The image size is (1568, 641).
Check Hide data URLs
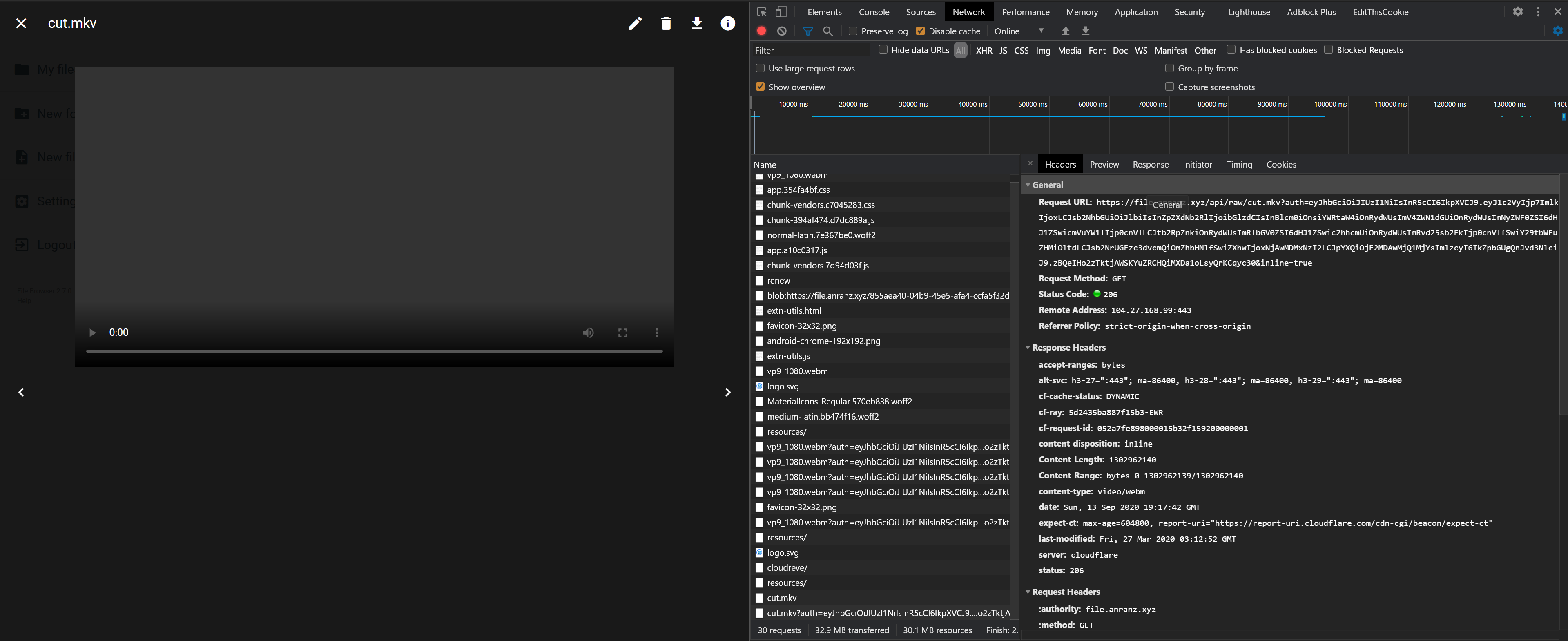(x=883, y=49)
